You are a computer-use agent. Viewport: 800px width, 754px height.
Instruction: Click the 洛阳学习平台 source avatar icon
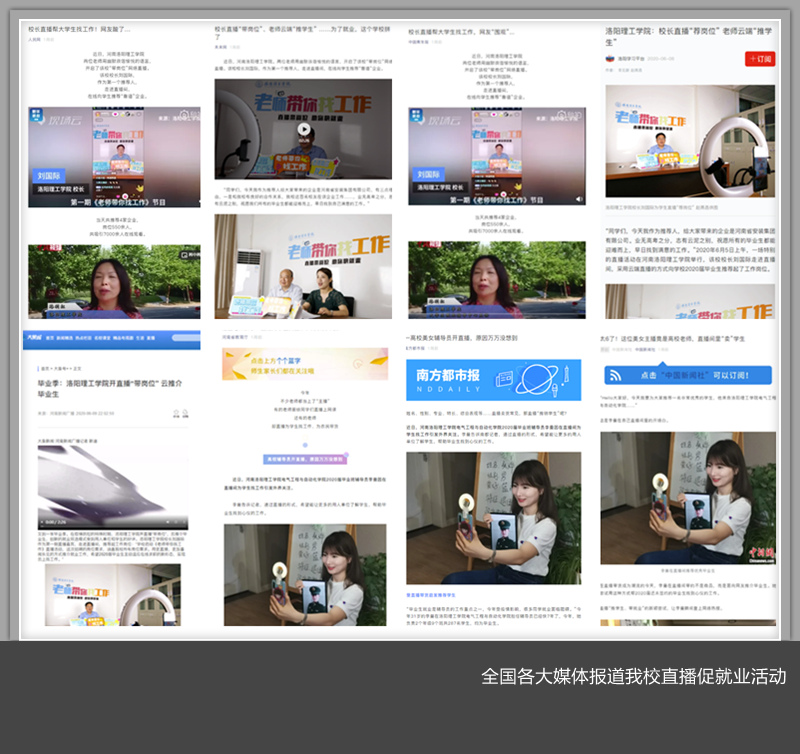(x=609, y=58)
